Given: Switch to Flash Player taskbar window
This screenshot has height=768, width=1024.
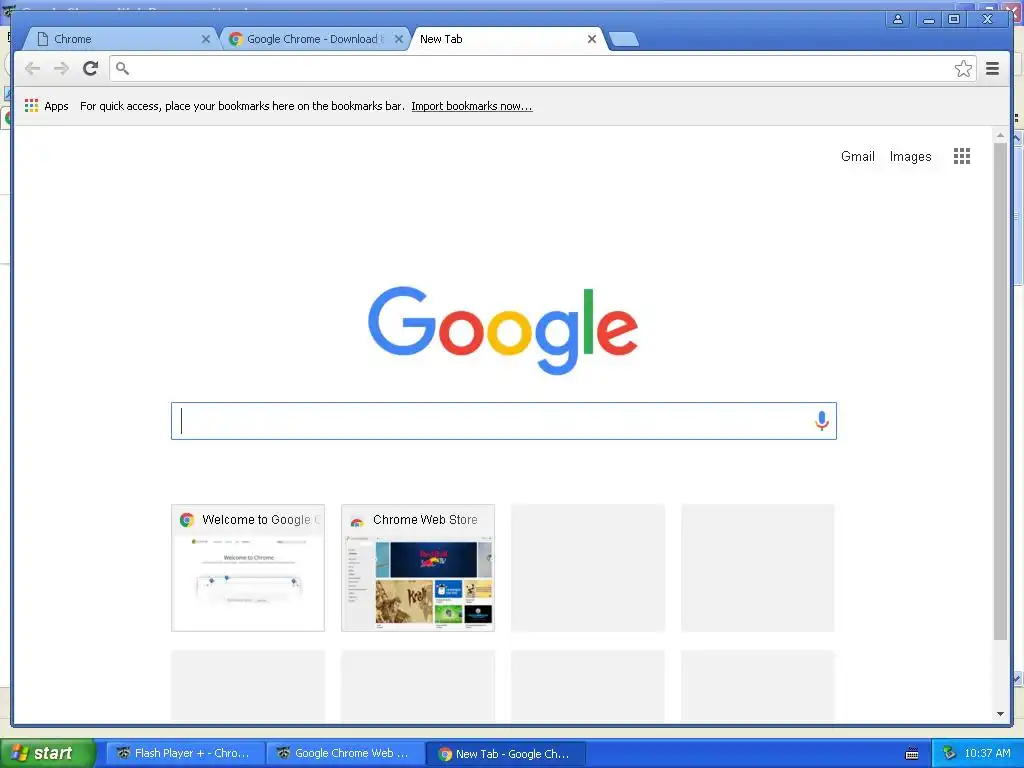Looking at the screenshot, I should 184,753.
